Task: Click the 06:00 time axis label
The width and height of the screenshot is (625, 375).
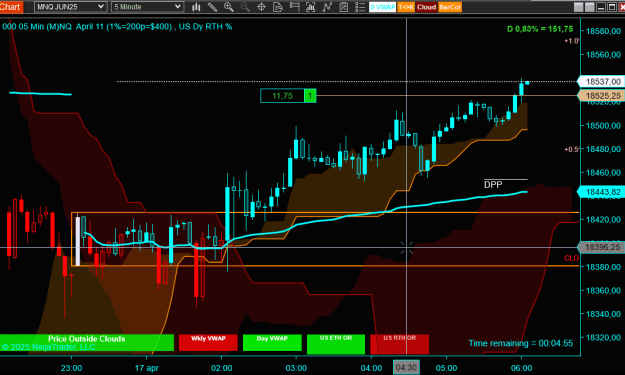Action: pyautogui.click(x=521, y=368)
